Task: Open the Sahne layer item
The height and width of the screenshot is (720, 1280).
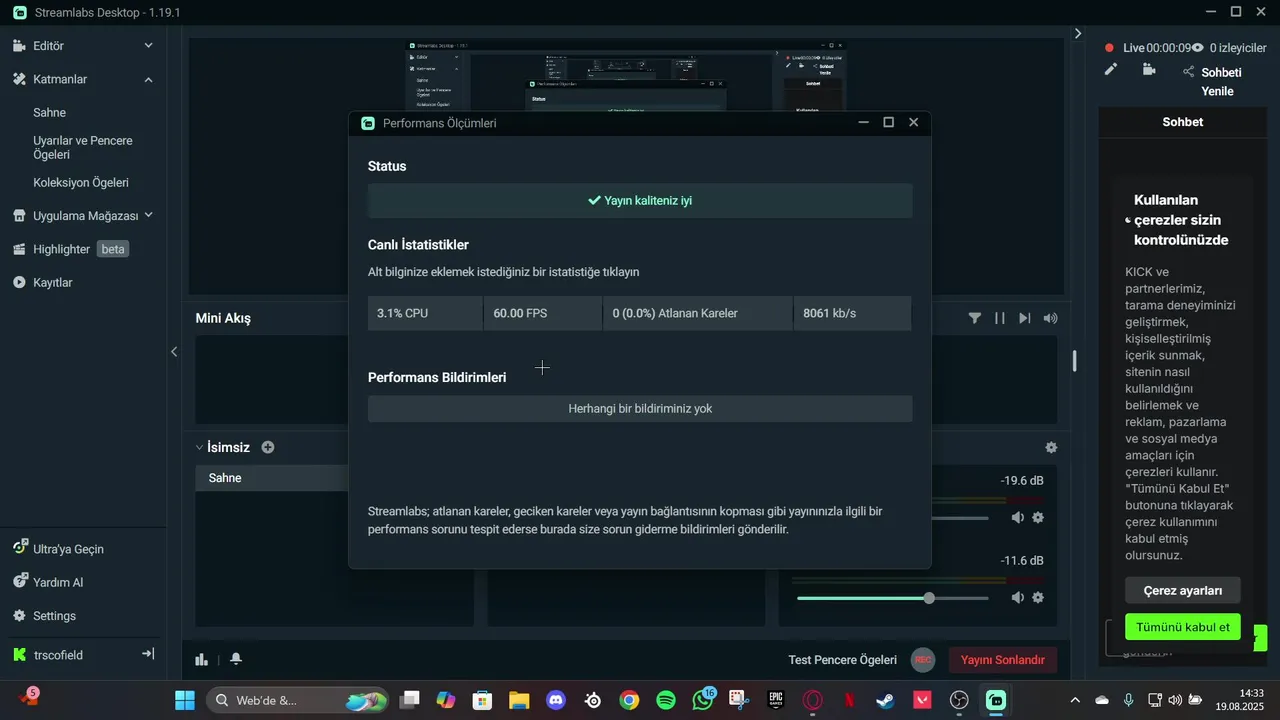Action: 49,113
